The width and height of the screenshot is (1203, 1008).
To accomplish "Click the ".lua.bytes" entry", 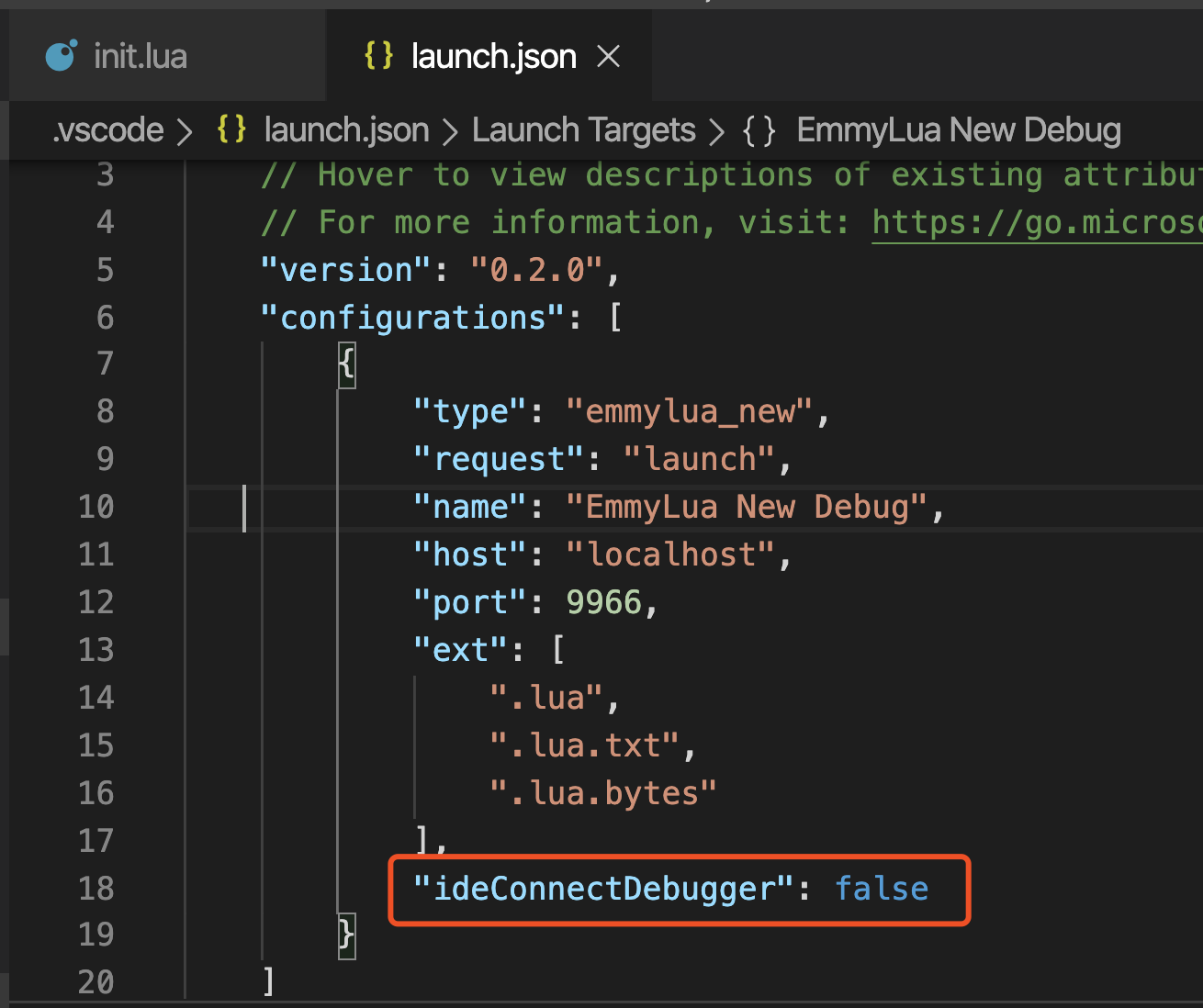I will pyautogui.click(x=603, y=793).
